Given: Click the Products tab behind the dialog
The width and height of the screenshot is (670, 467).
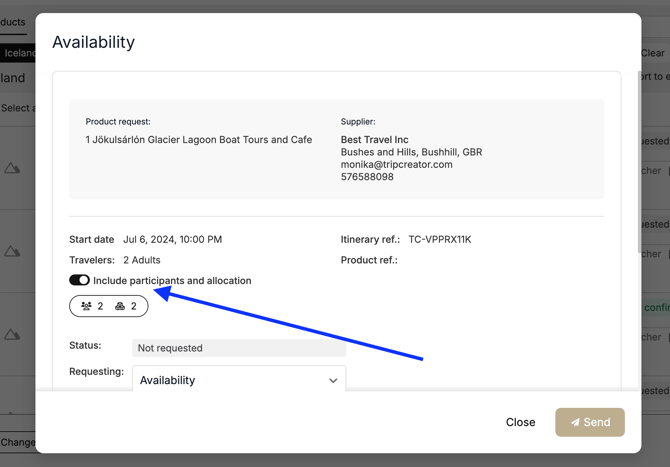Looking at the screenshot, I should click(x=14, y=22).
